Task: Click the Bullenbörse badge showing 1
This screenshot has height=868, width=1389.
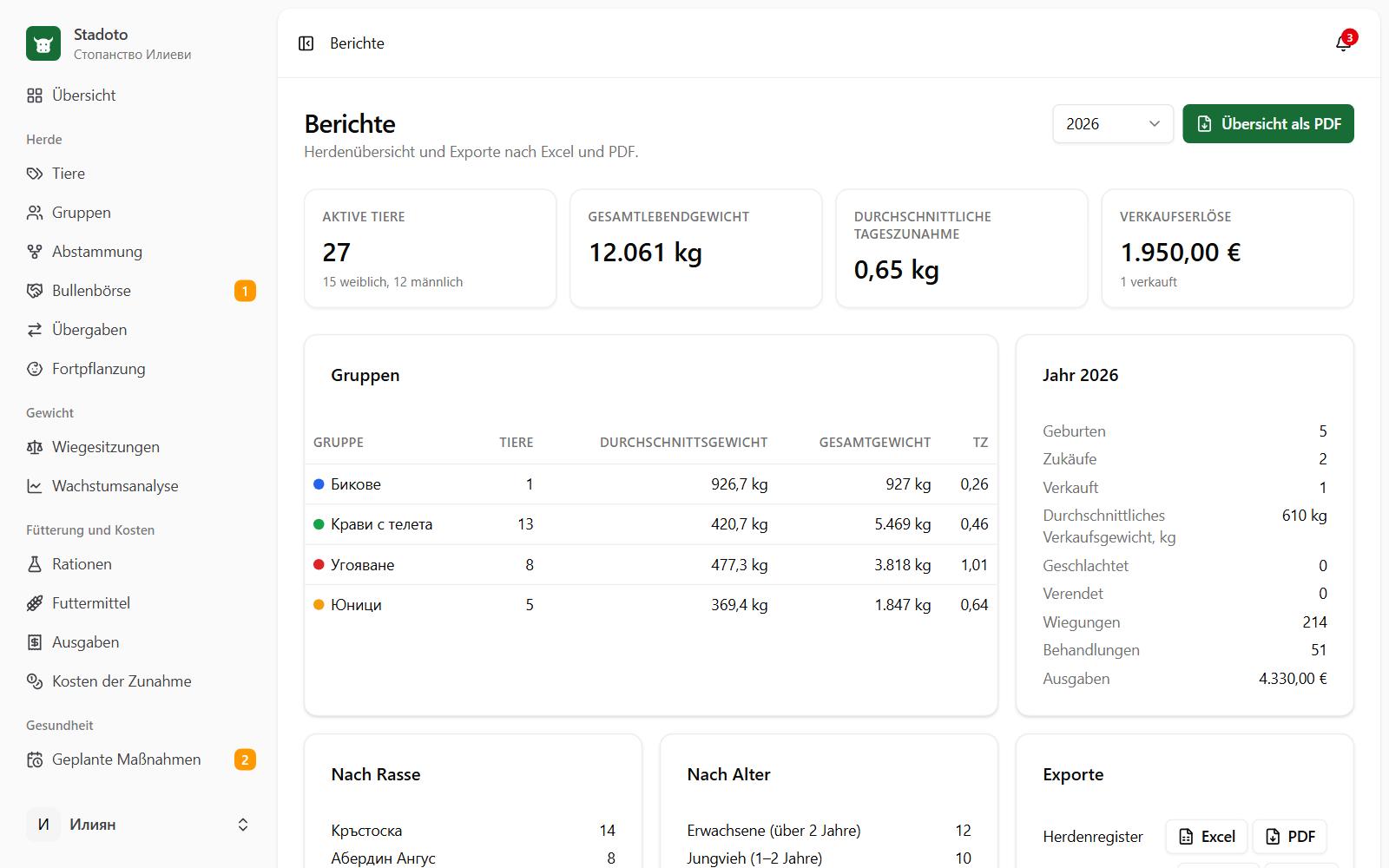Action: coord(245,291)
